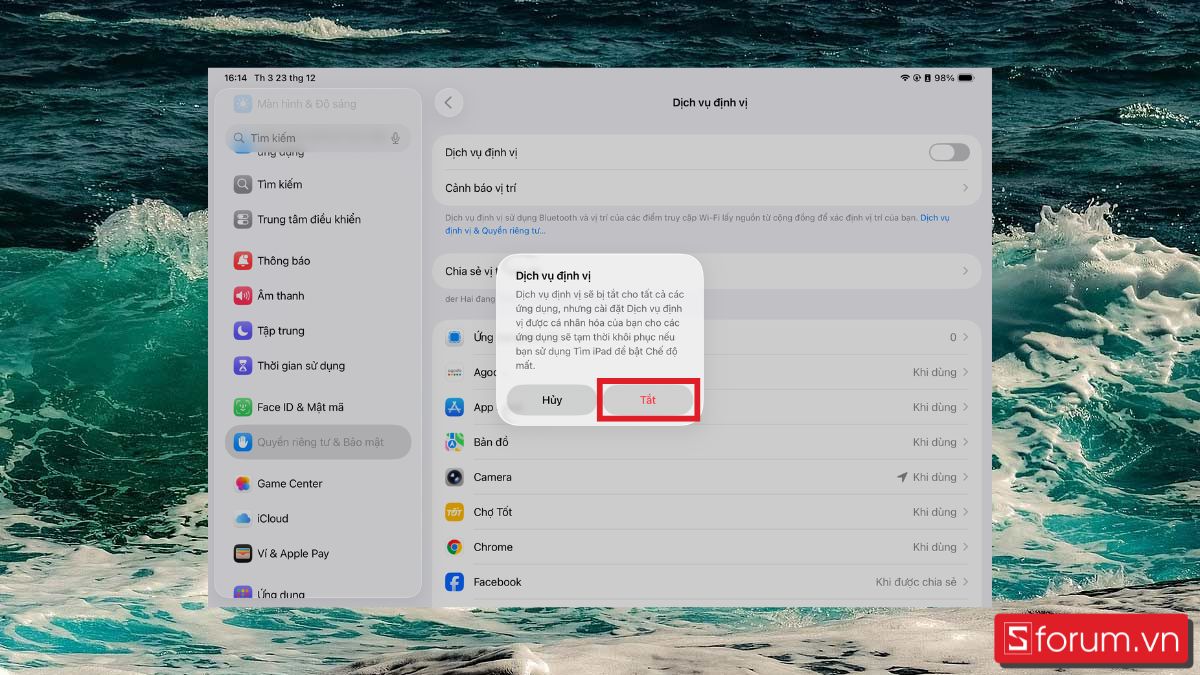The image size is (1200, 675).
Task: Expand Facebook Khi được chia sẻ chevron
Action: [x=965, y=582]
